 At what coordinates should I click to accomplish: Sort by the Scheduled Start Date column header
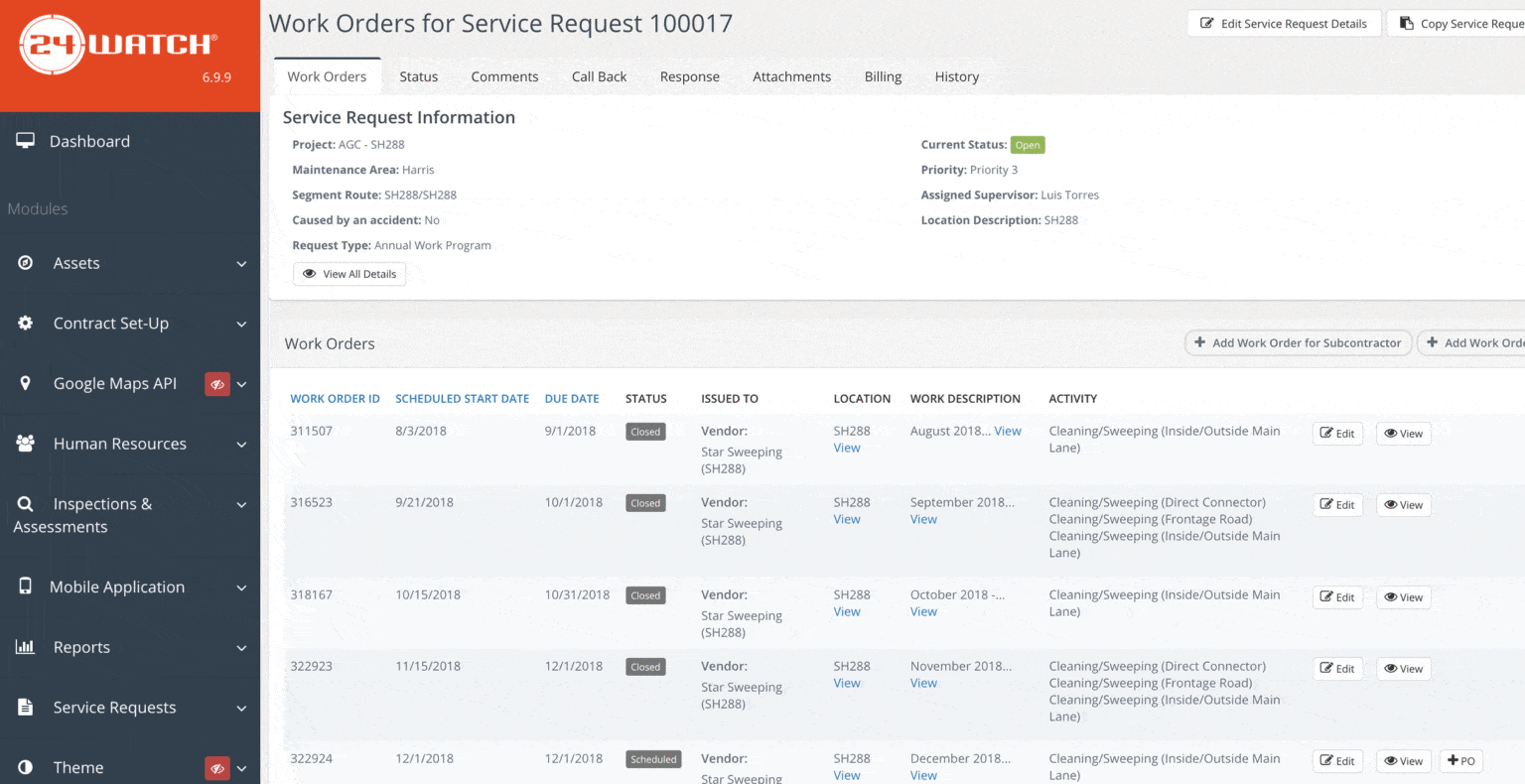(x=462, y=398)
